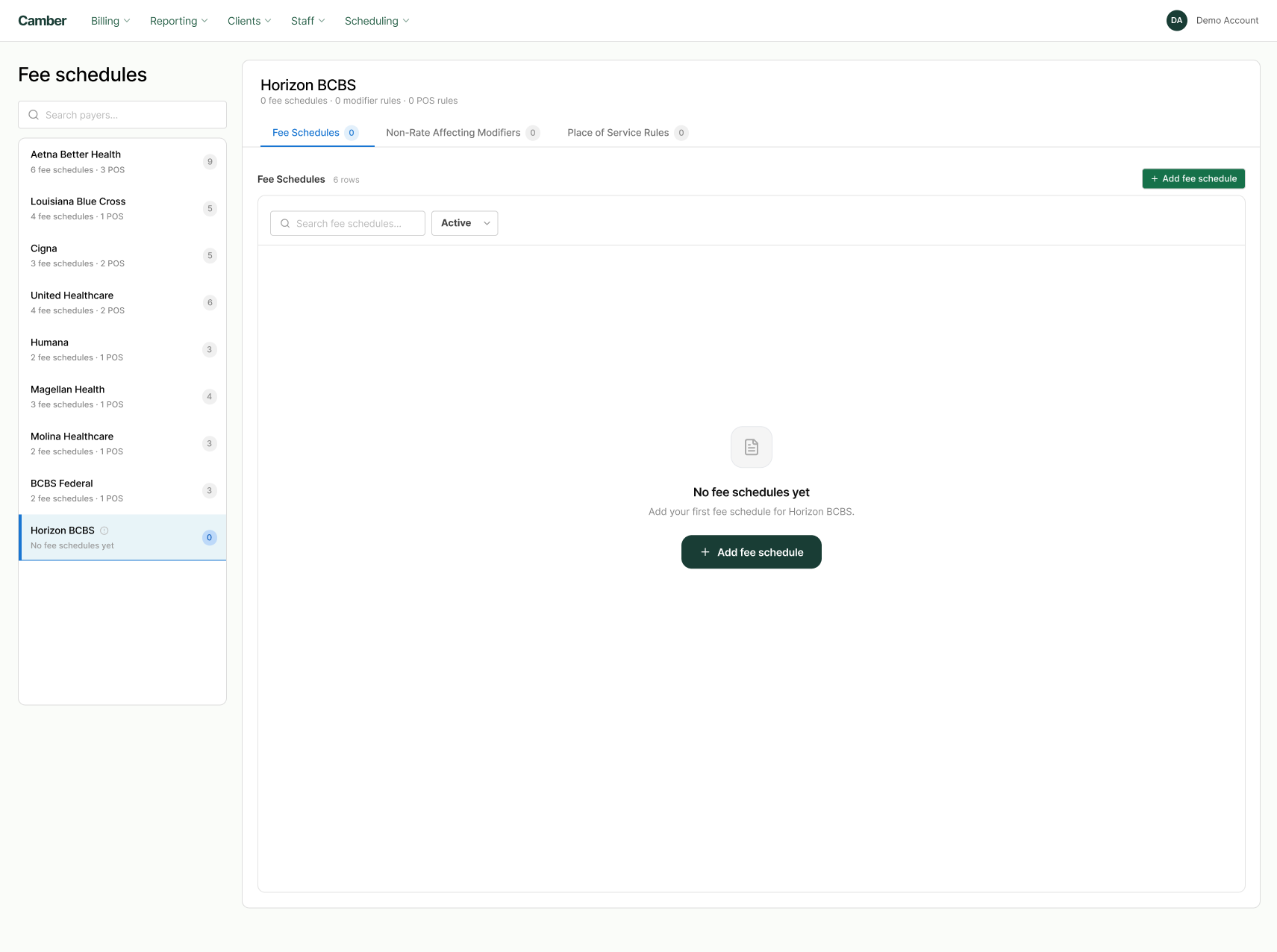
Task: Click the Camber logo
Action: (x=43, y=21)
